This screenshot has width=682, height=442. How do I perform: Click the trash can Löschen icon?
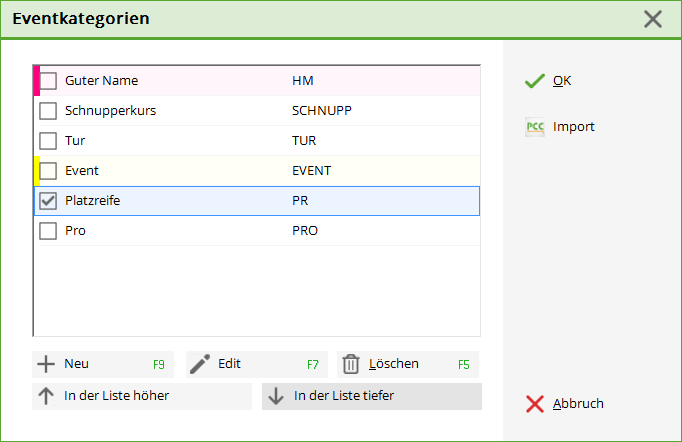coord(350,364)
